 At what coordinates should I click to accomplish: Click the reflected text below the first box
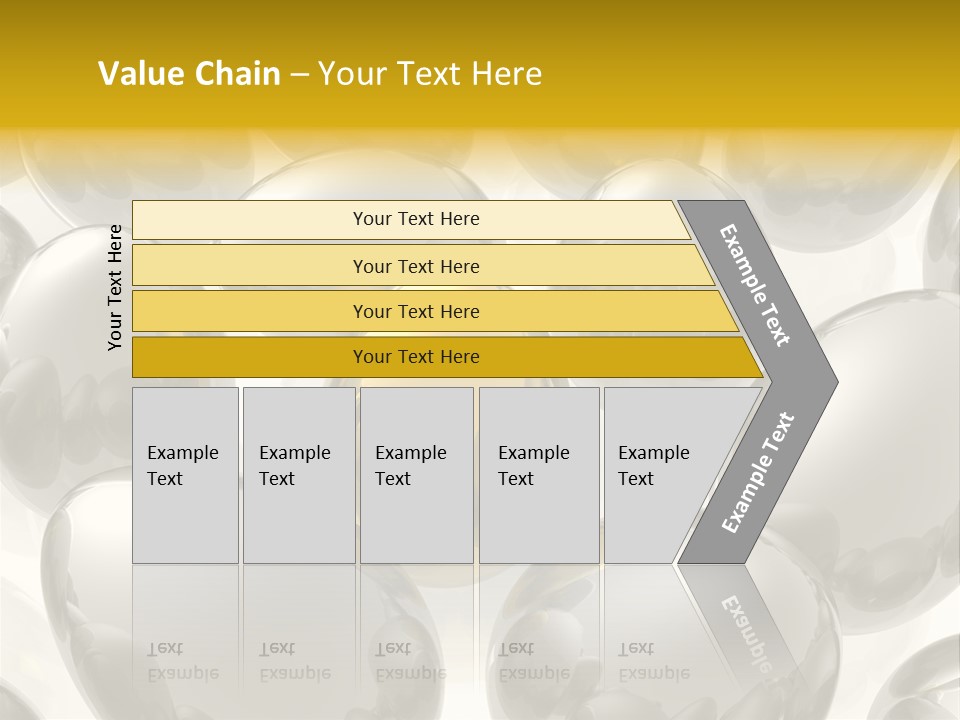pyautogui.click(x=183, y=661)
